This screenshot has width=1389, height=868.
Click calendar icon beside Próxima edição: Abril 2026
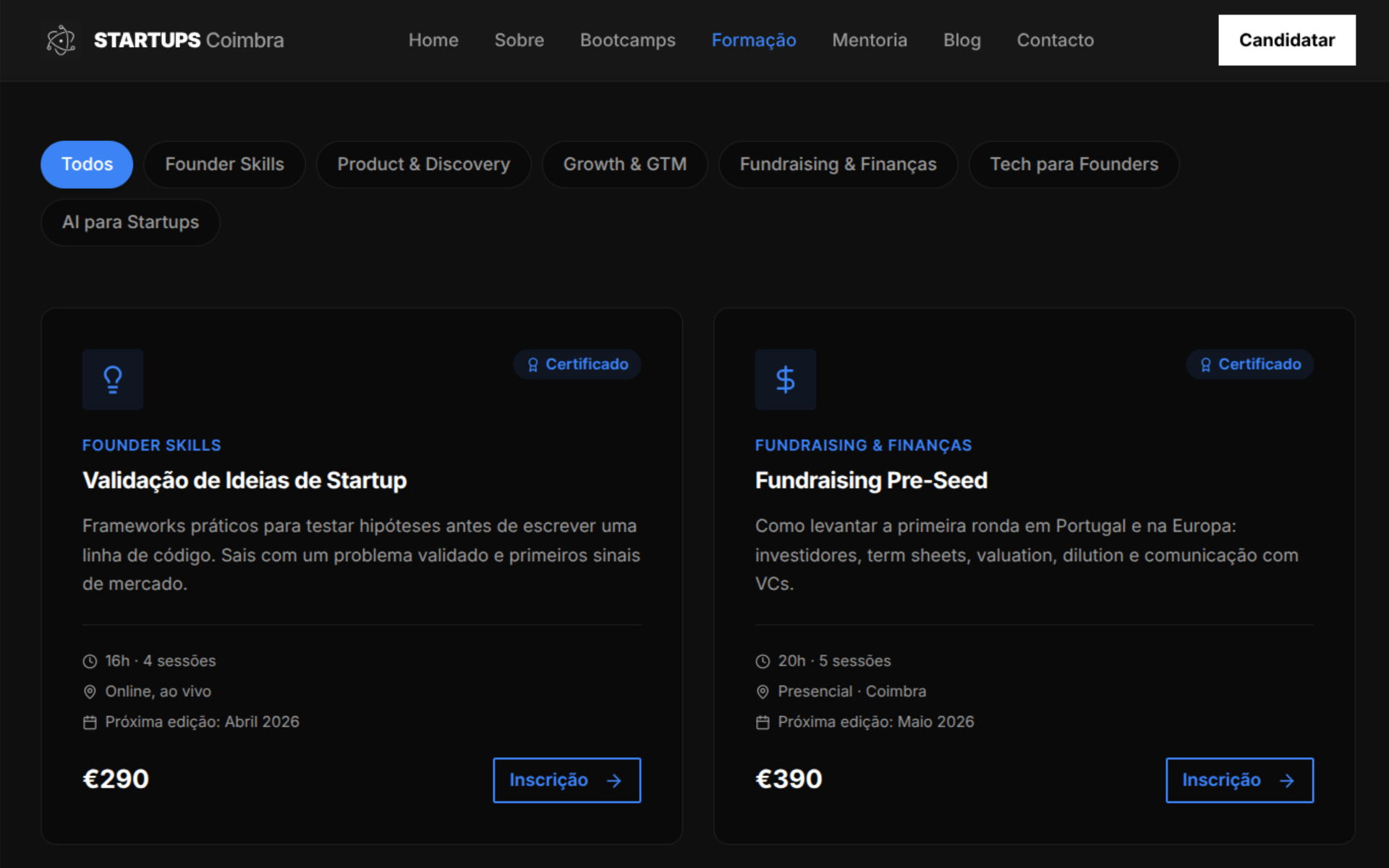click(90, 722)
